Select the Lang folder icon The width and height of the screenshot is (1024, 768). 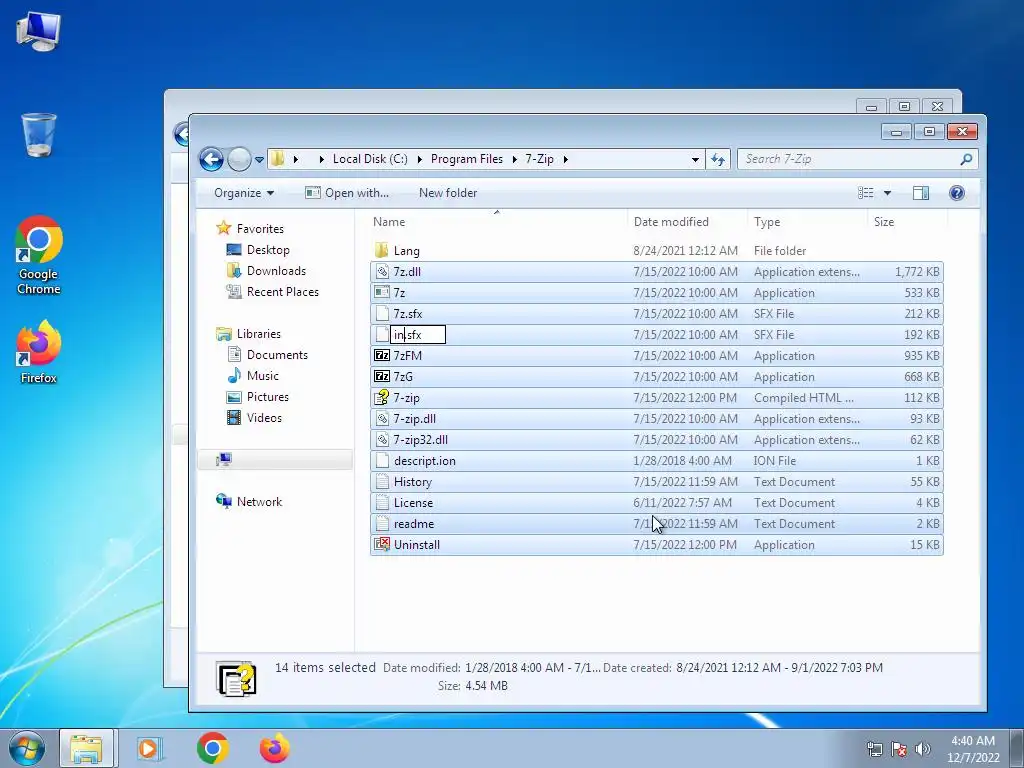[382, 250]
